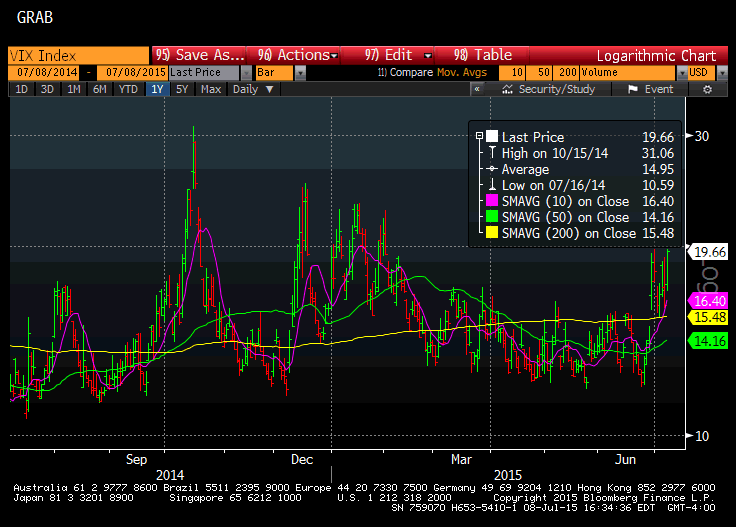Select the 6M time range
The height and width of the screenshot is (527, 736).
[x=100, y=89]
